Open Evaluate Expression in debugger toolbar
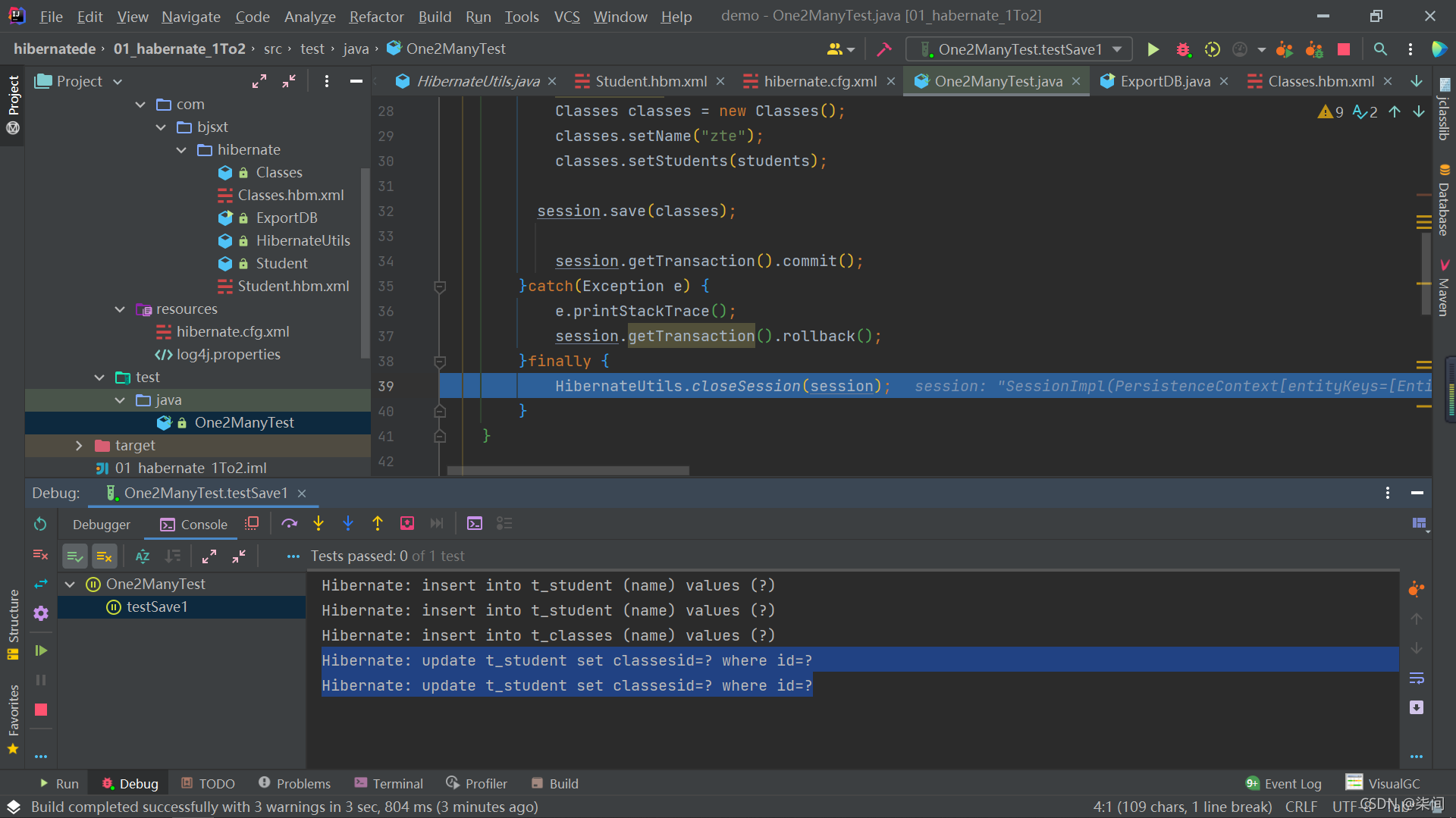Viewport: 1456px width, 818px height. coord(475,523)
